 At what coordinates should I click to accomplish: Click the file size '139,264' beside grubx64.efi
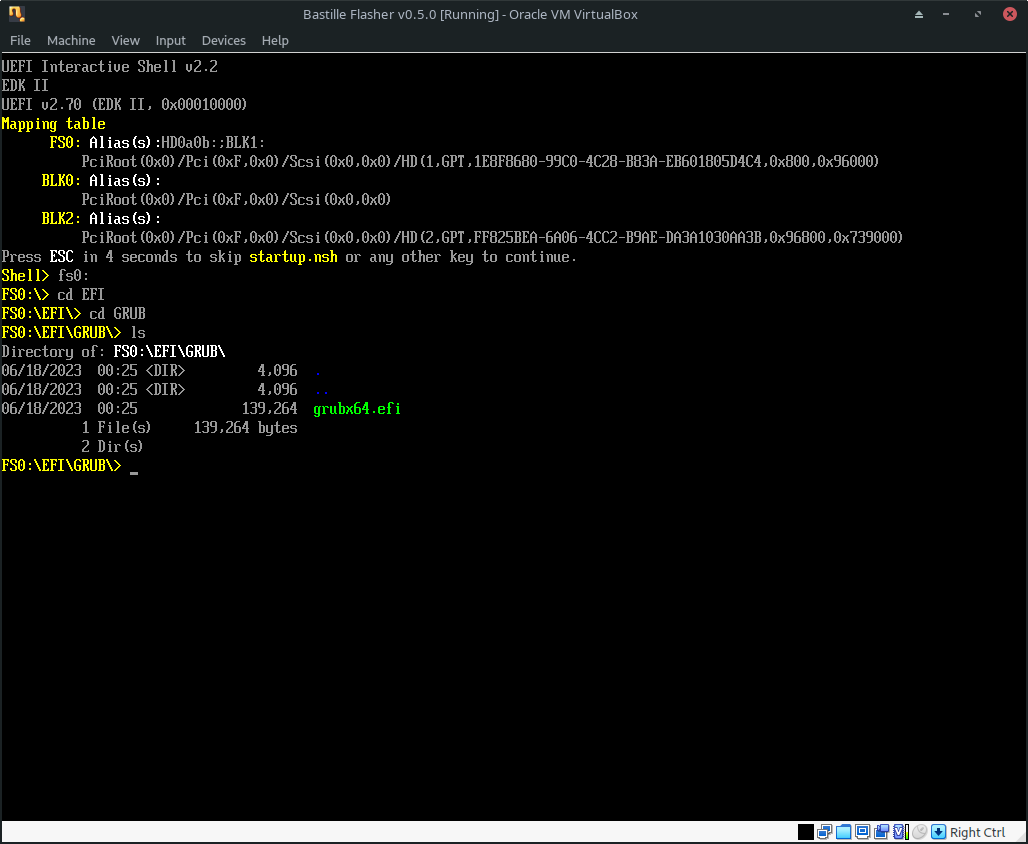coord(269,409)
